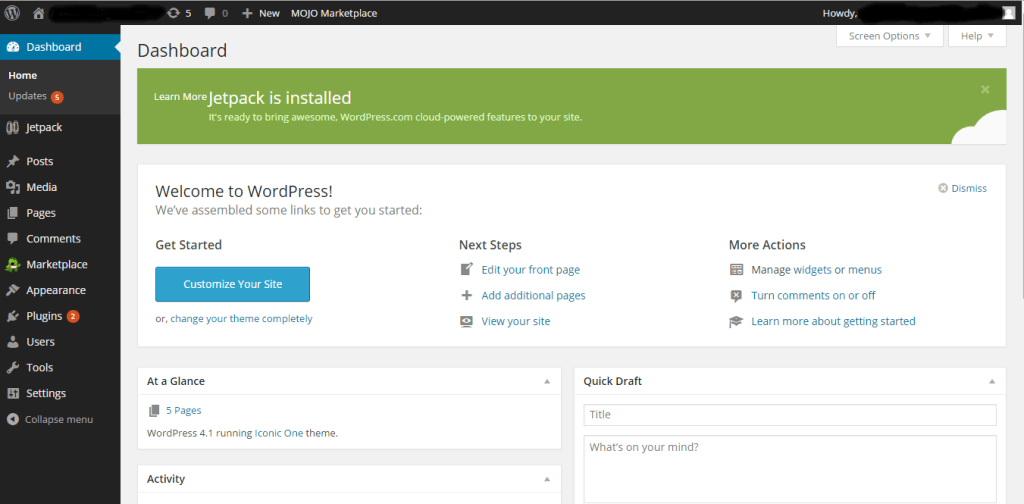Click plus icon beside Add additional pages
Screen dimensions: 1024x504
[466, 295]
